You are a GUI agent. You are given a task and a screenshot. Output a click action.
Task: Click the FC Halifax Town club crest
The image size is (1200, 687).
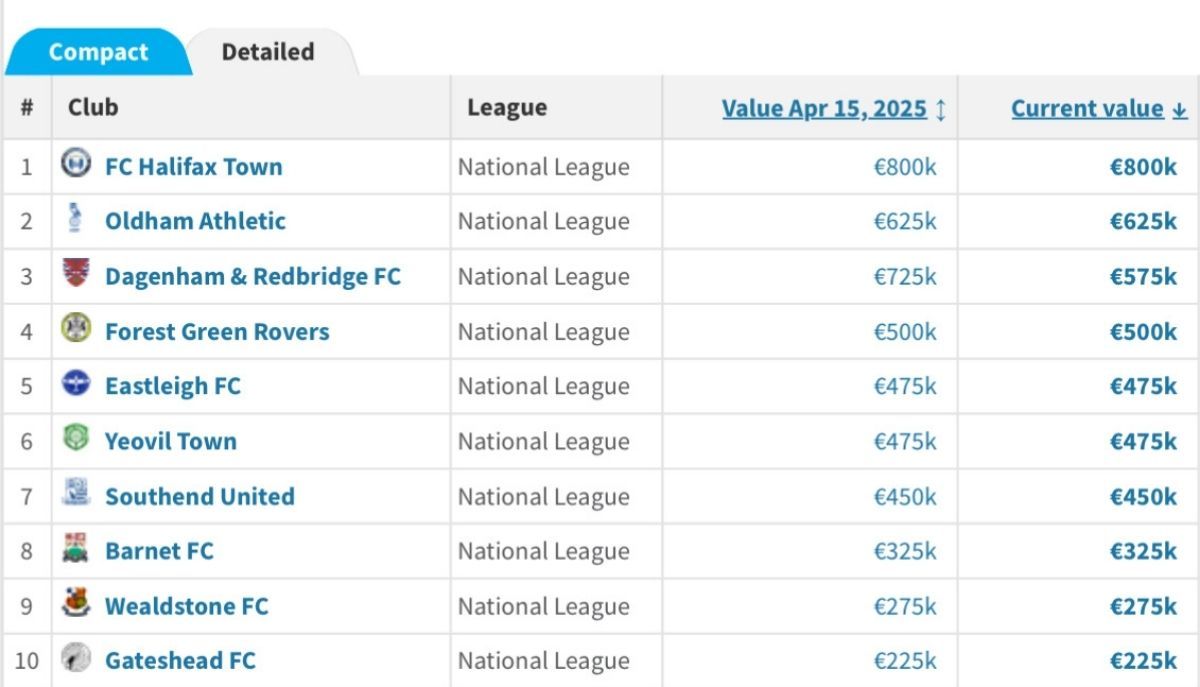(x=76, y=163)
